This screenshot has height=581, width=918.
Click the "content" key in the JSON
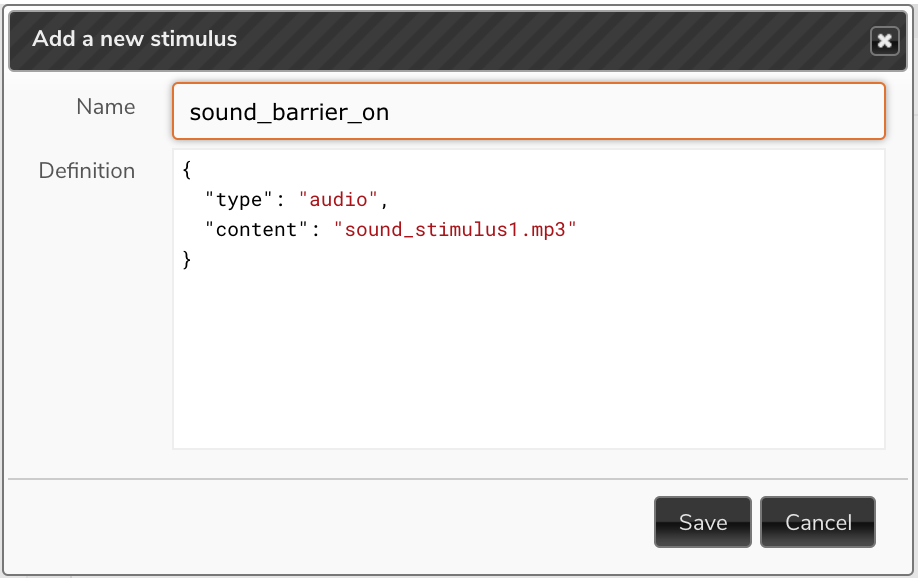(x=256, y=230)
